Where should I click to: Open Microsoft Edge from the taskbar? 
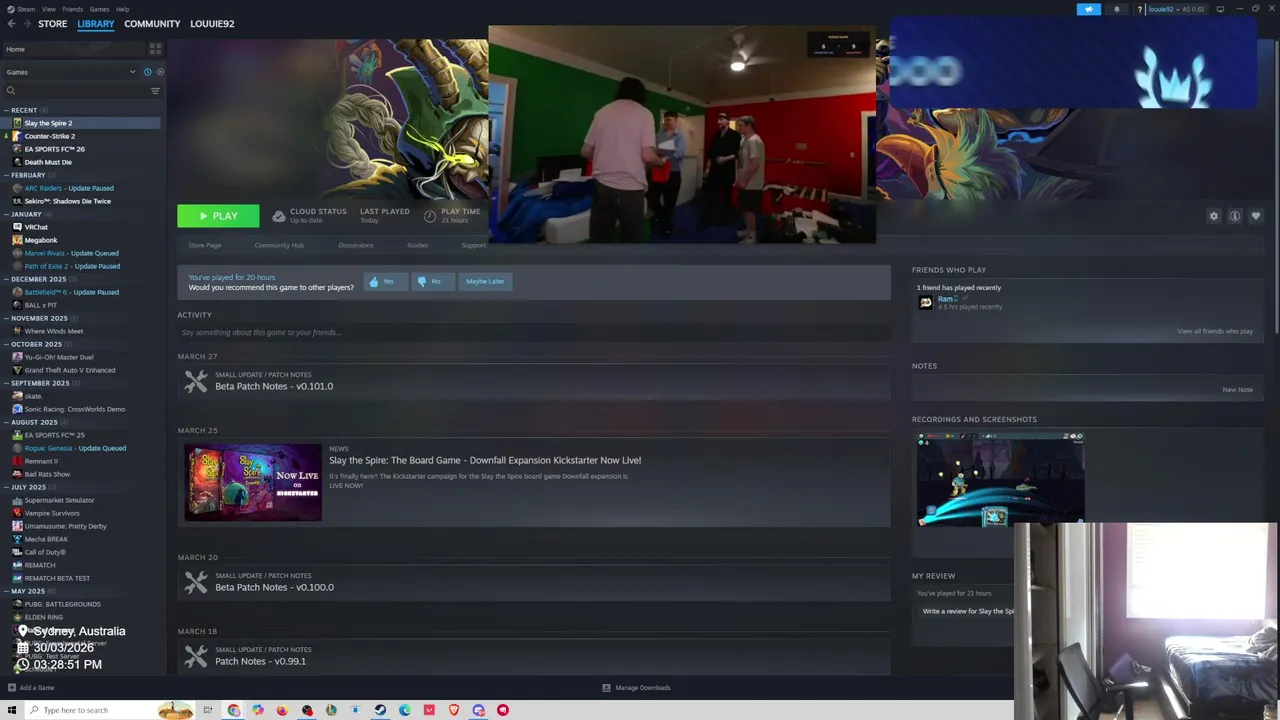point(405,710)
